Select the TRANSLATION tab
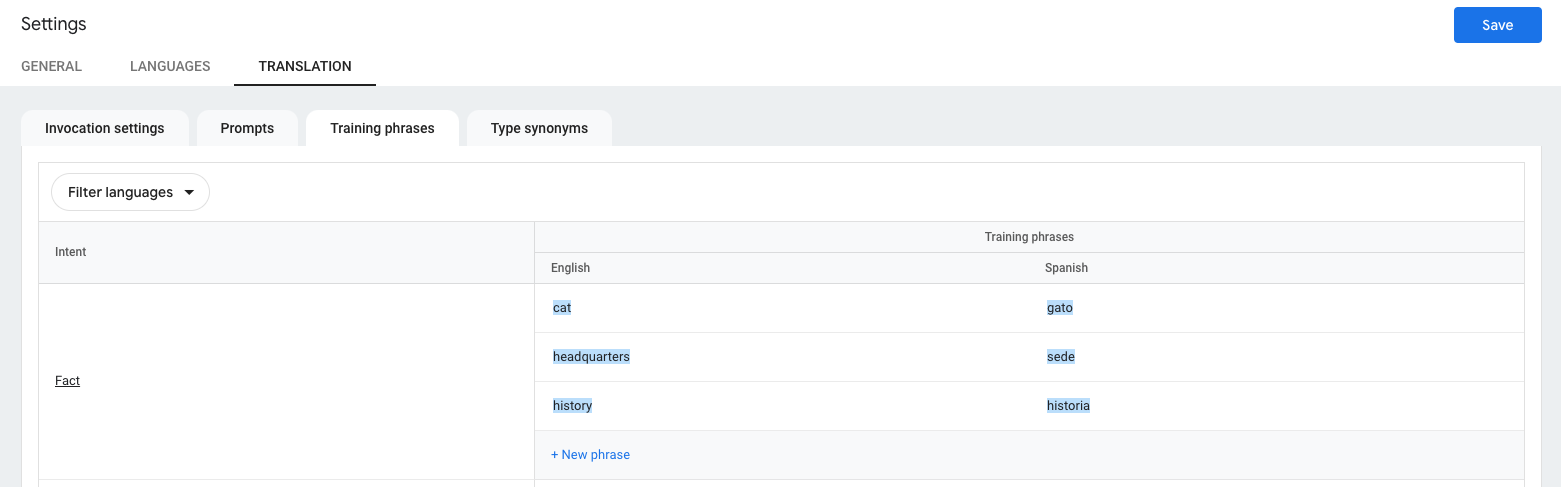 [x=305, y=66]
